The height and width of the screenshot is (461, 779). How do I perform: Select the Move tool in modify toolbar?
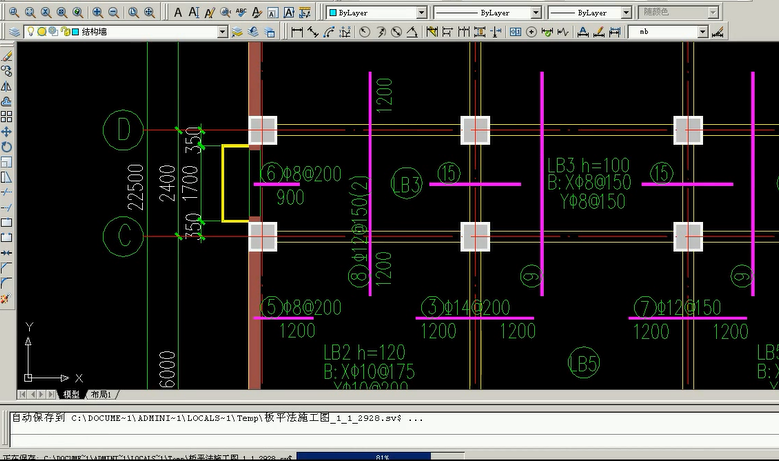7,131
